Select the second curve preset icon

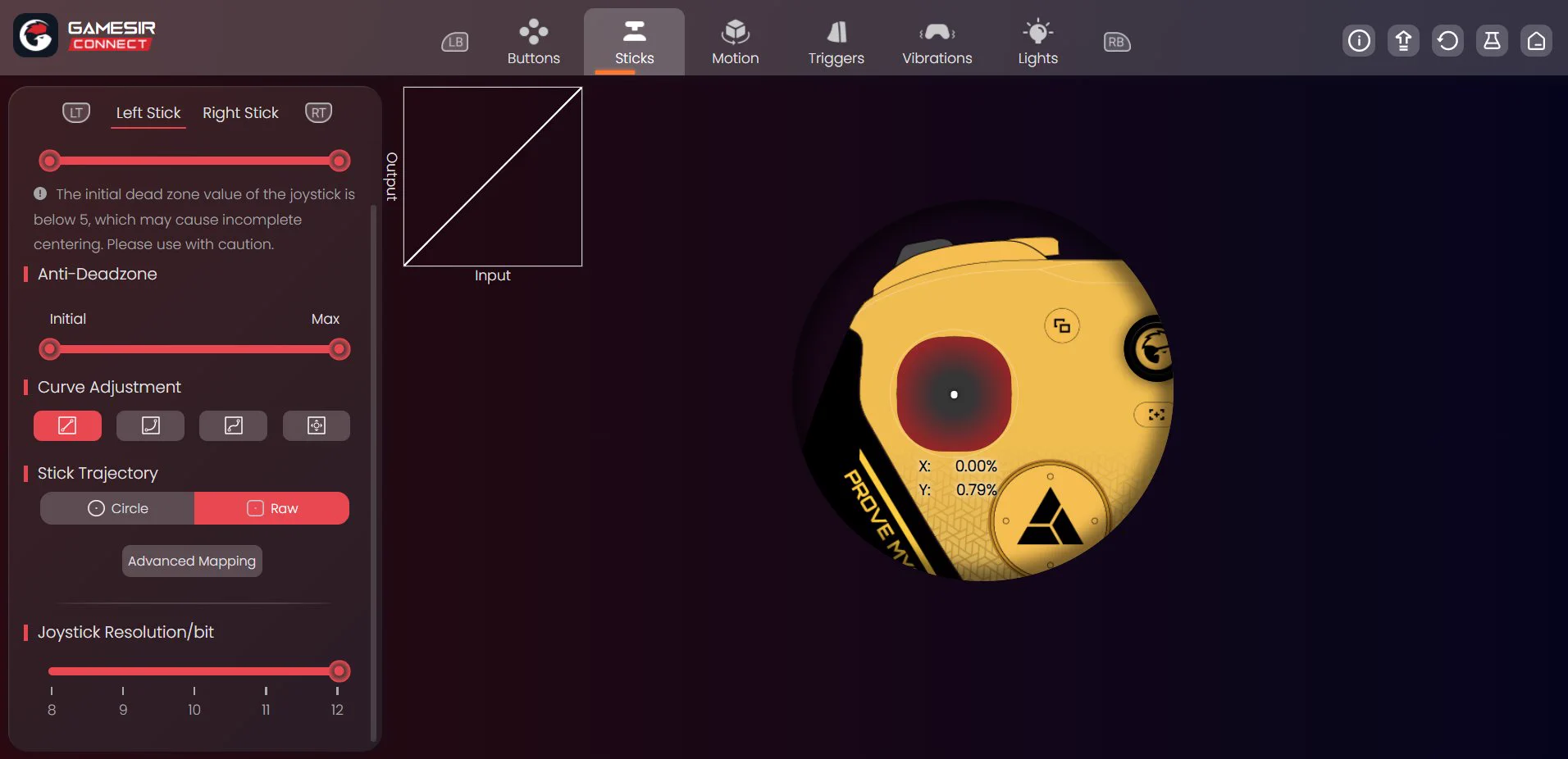(150, 425)
